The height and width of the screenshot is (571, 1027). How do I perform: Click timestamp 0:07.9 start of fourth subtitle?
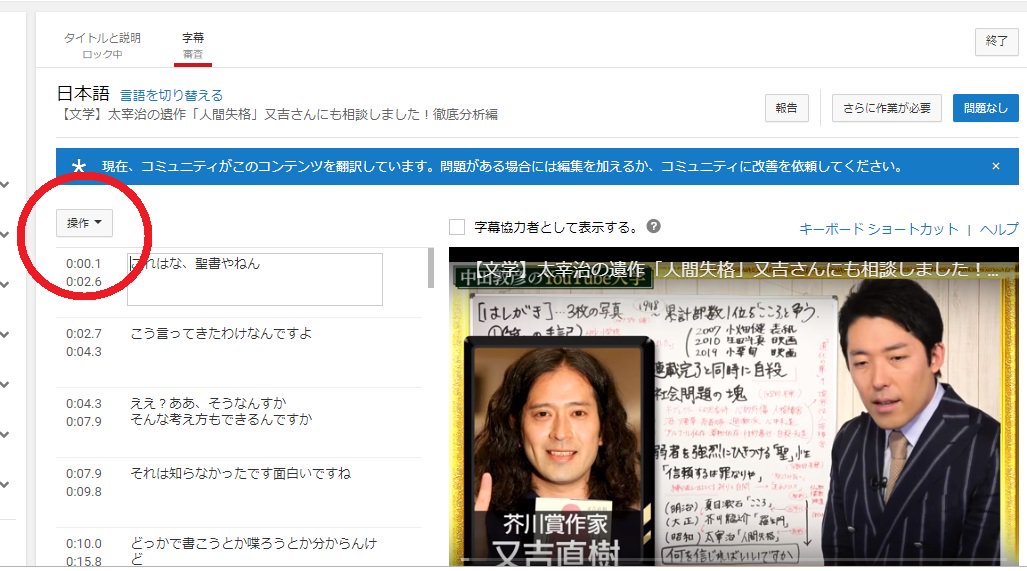coord(84,474)
